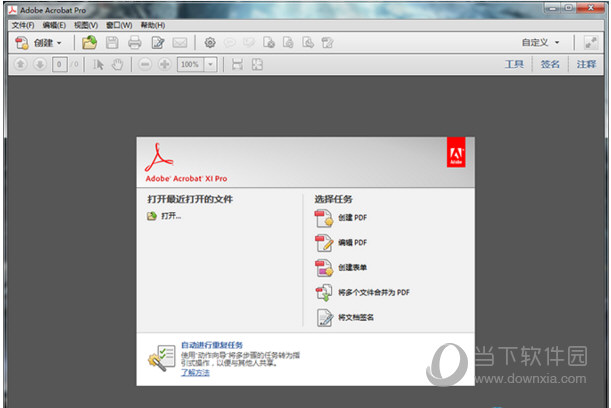
Task: Click the 创建表单 form icon
Action: (324, 268)
